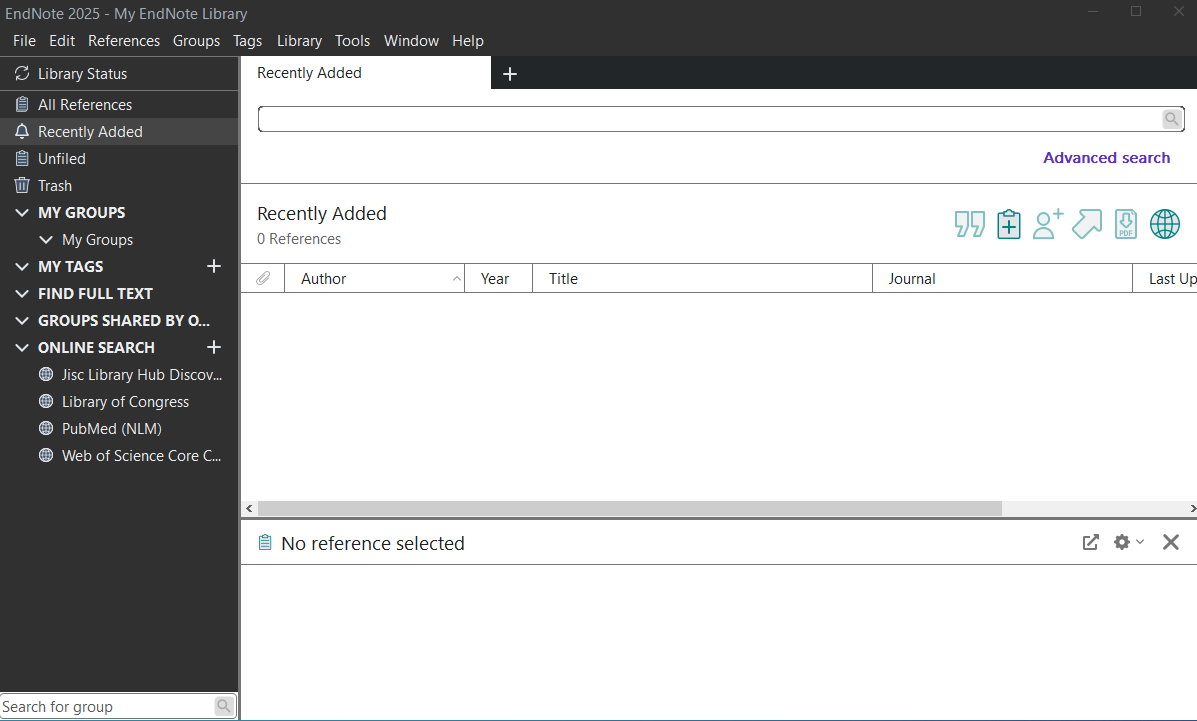
Task: Open the gear settings dropdown
Action: point(1128,542)
